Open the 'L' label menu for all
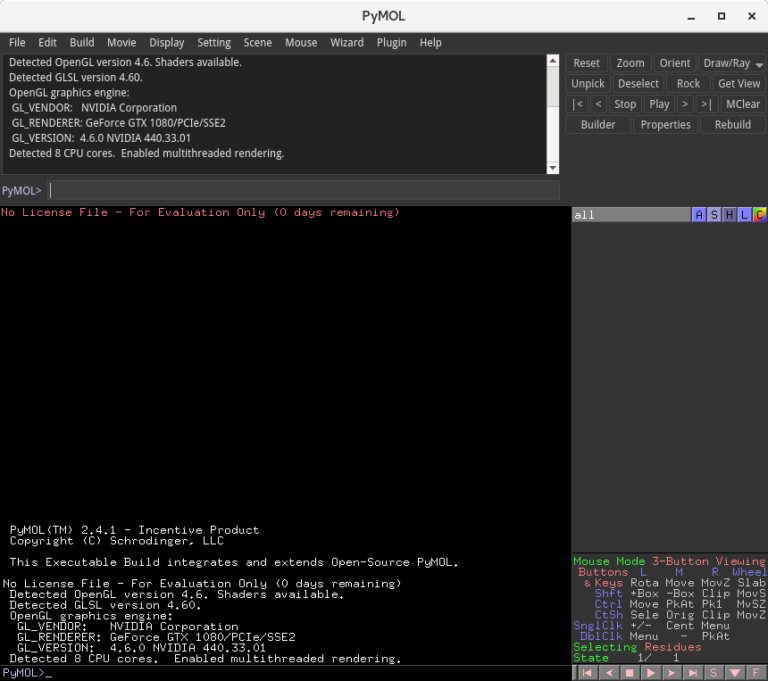768x681 pixels. pos(744,215)
